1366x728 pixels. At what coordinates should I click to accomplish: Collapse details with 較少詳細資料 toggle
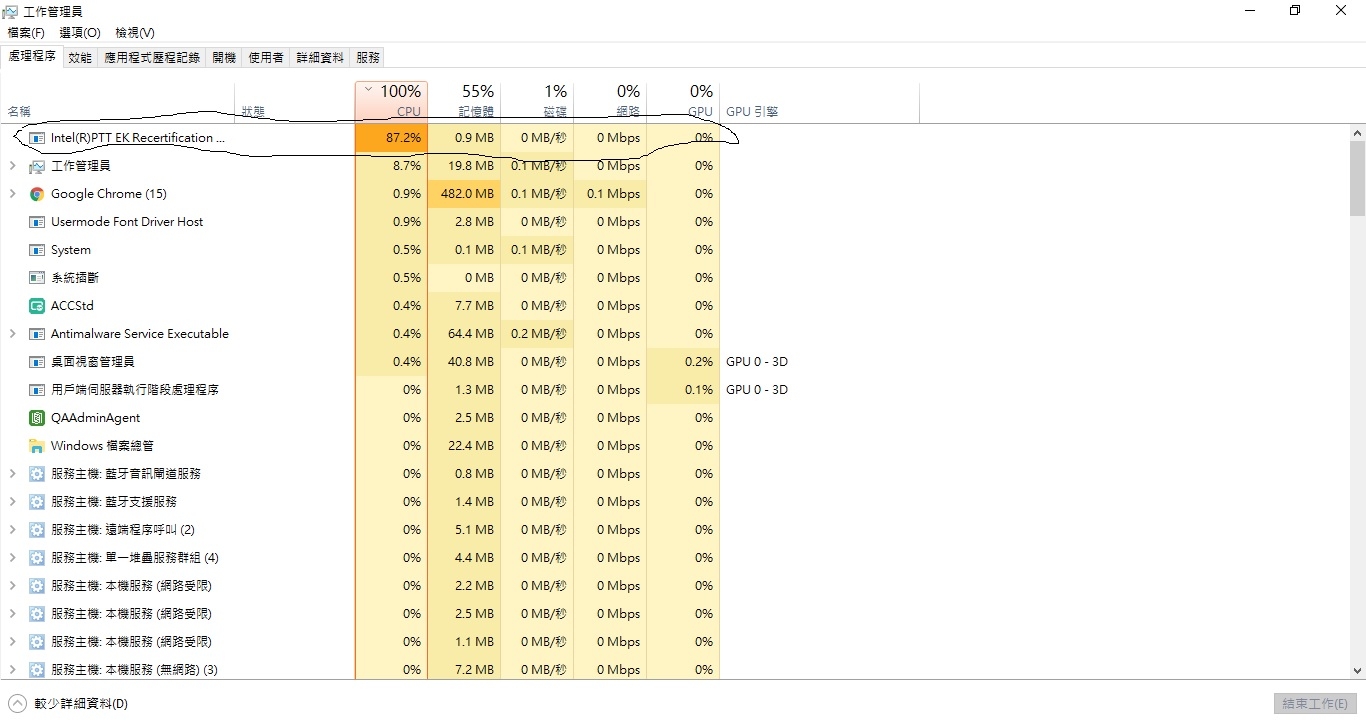[x=69, y=704]
